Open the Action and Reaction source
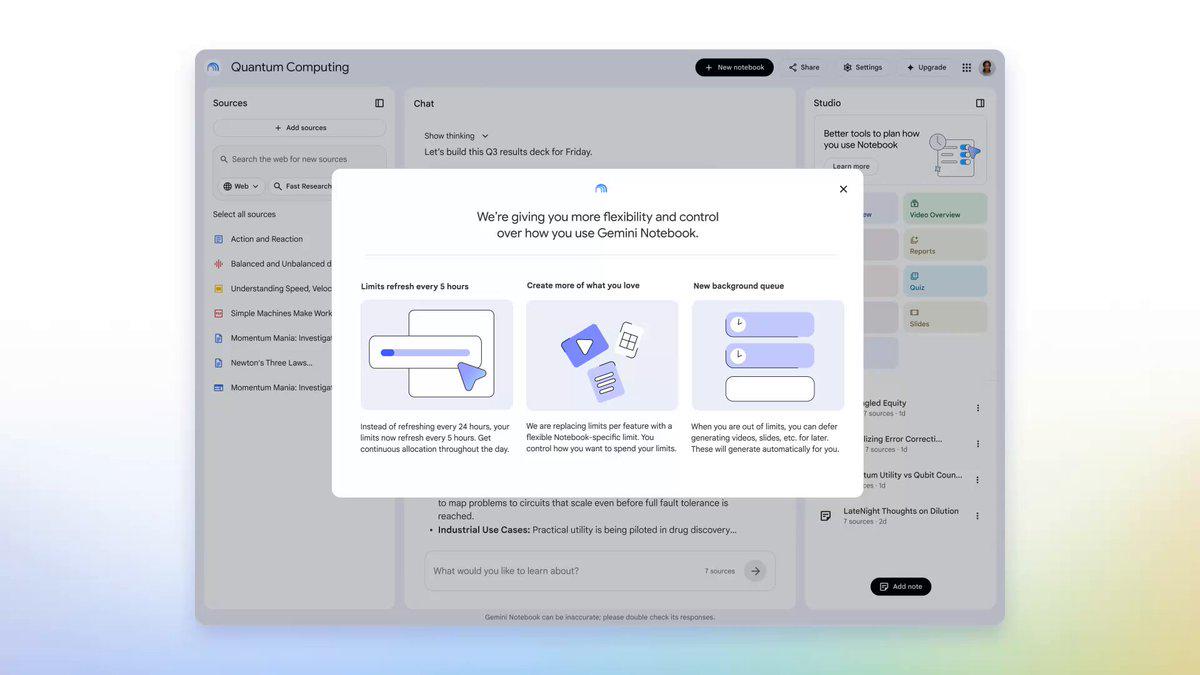Viewport: 1200px width, 675px height. [267, 239]
